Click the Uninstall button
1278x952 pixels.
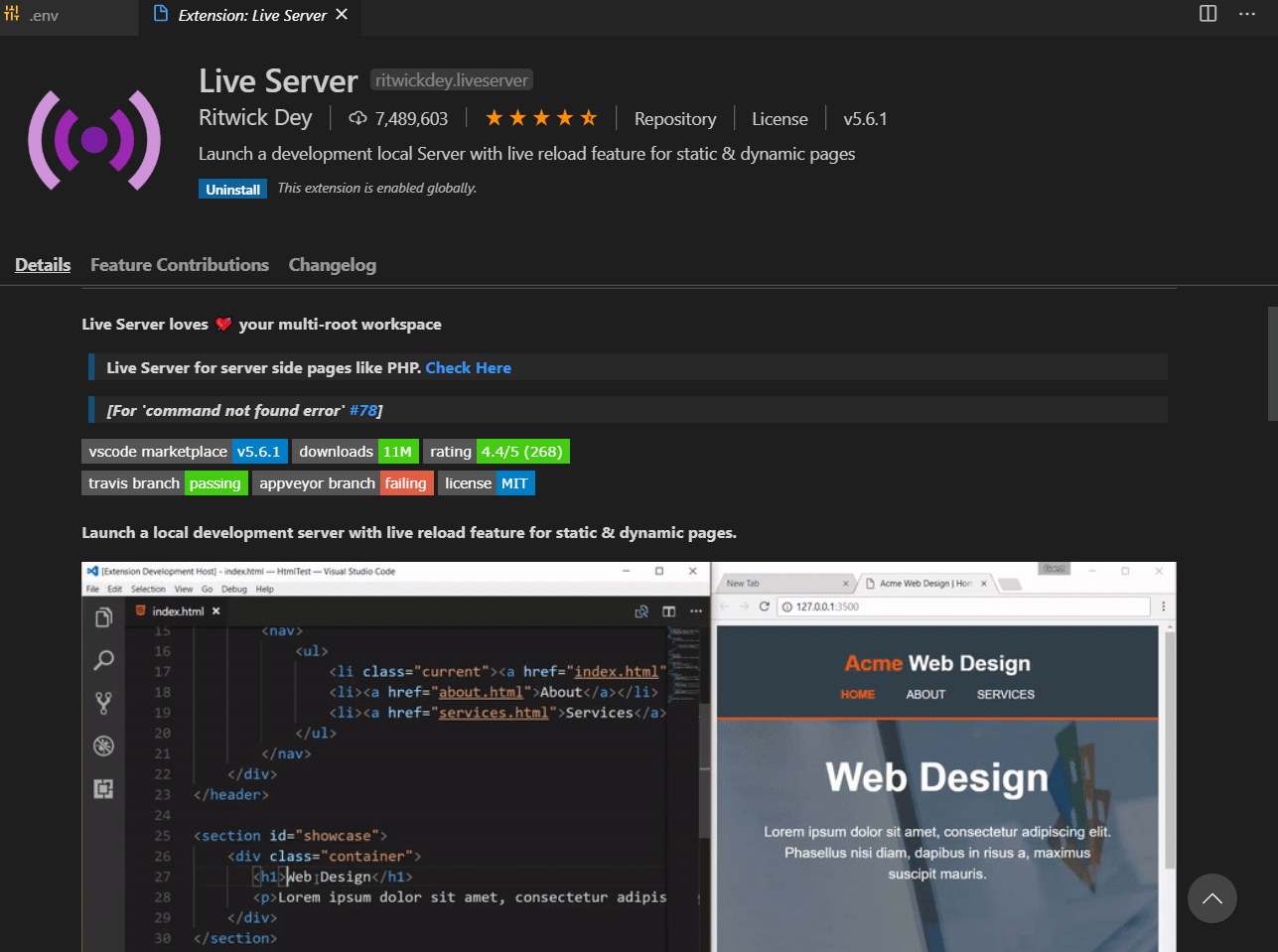click(x=232, y=189)
